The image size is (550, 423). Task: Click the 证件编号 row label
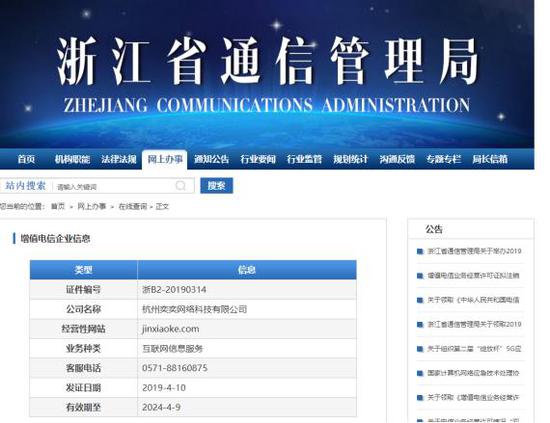(x=83, y=290)
